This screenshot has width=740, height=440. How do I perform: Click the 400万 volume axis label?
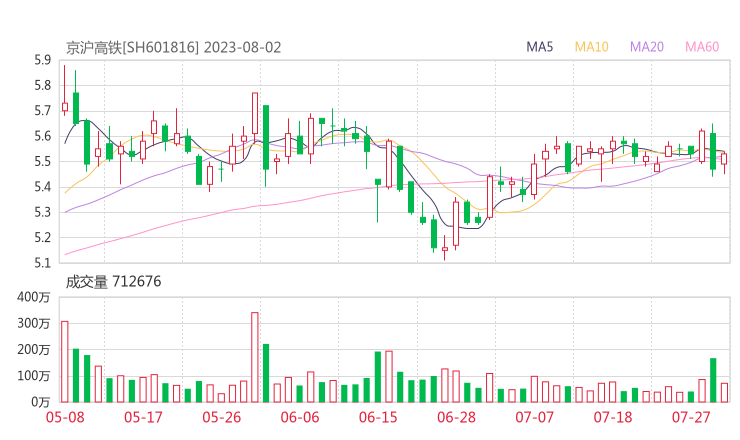(x=34, y=297)
